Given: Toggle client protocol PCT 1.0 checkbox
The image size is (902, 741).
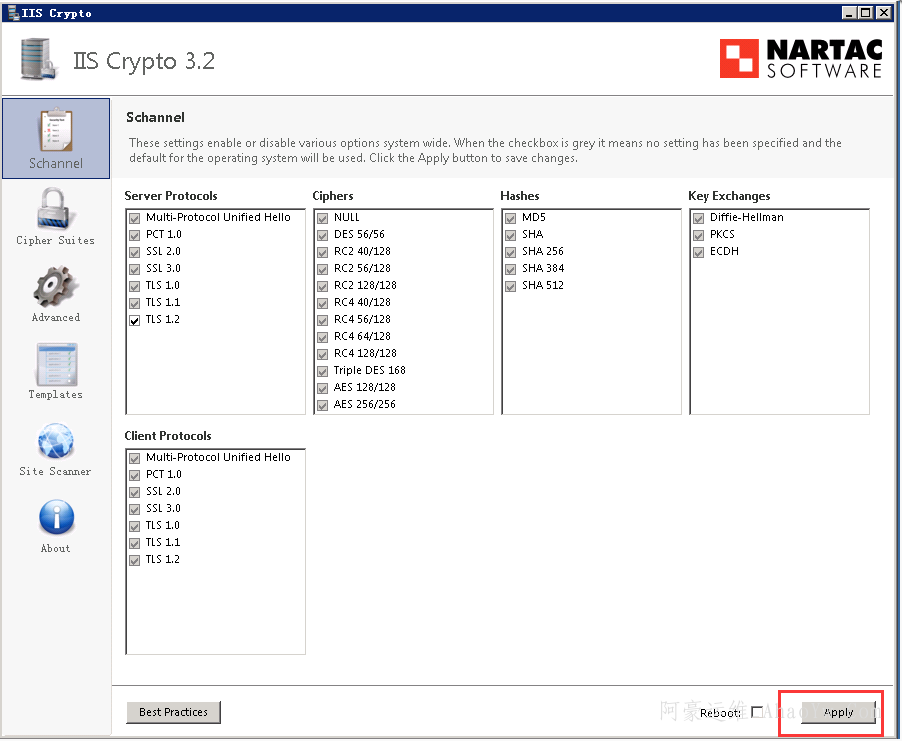Looking at the screenshot, I should pos(135,475).
